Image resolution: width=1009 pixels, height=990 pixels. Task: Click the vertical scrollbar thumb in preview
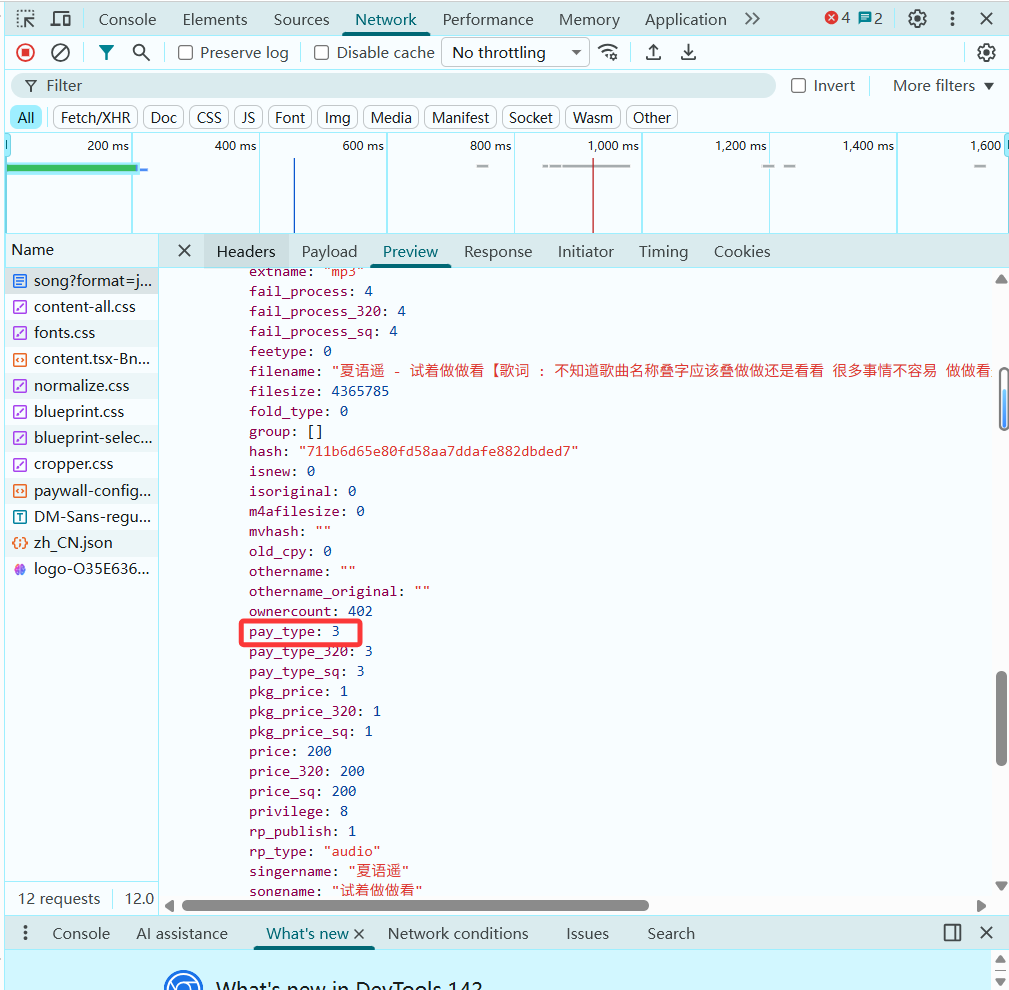1001,718
